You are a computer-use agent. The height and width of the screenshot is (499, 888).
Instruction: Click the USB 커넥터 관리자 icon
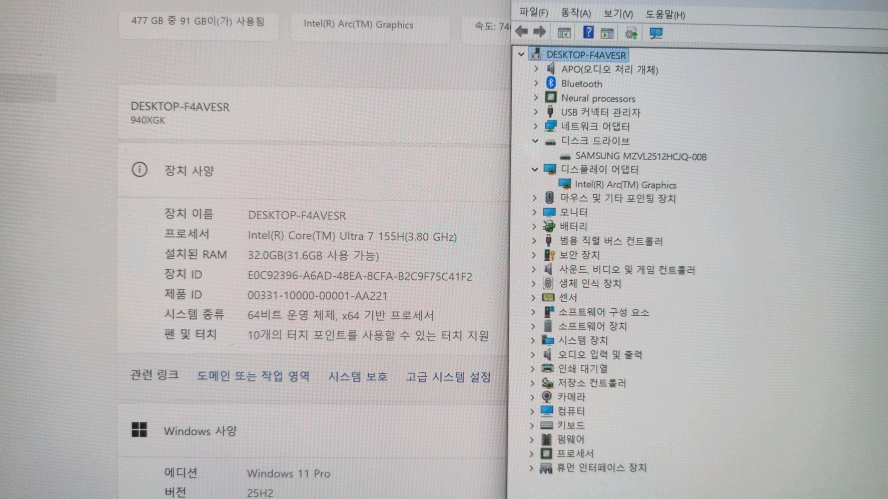(550, 112)
